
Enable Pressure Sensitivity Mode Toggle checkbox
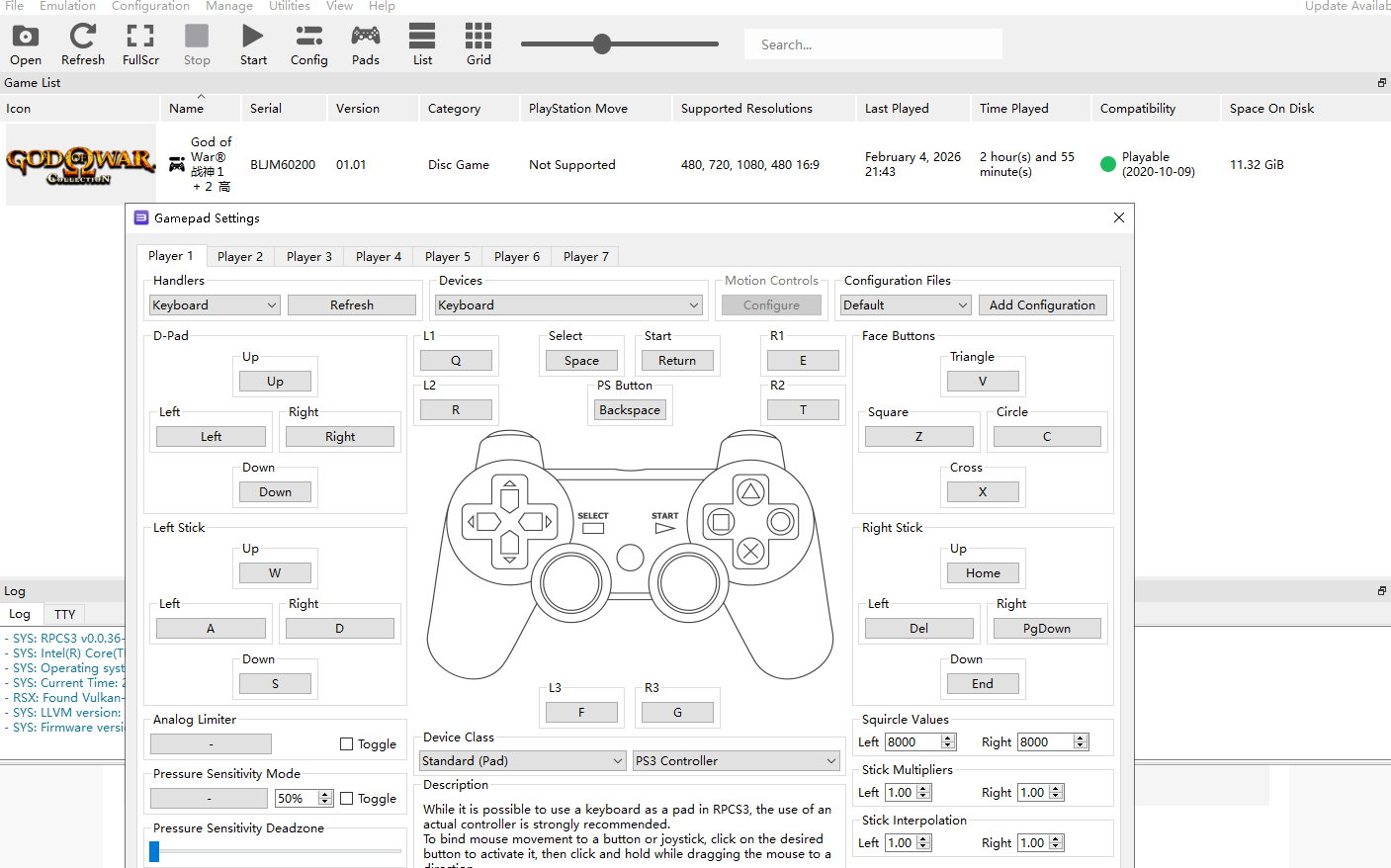347,799
